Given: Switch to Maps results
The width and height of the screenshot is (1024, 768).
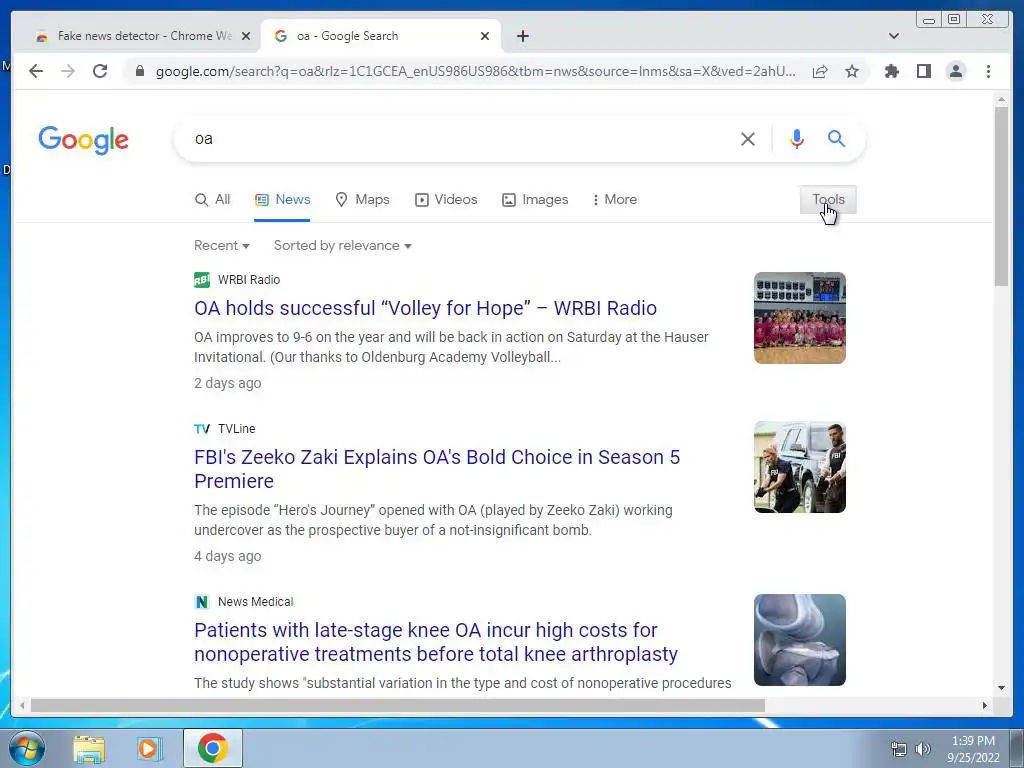Looking at the screenshot, I should (362, 200).
